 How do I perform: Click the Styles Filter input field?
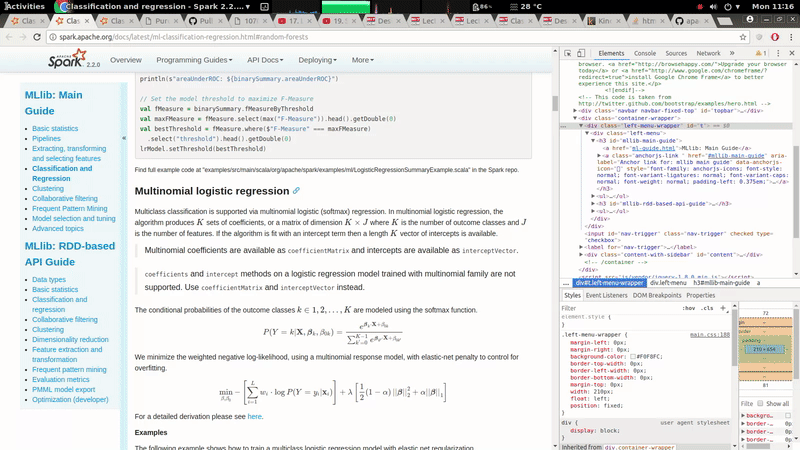tap(620, 308)
